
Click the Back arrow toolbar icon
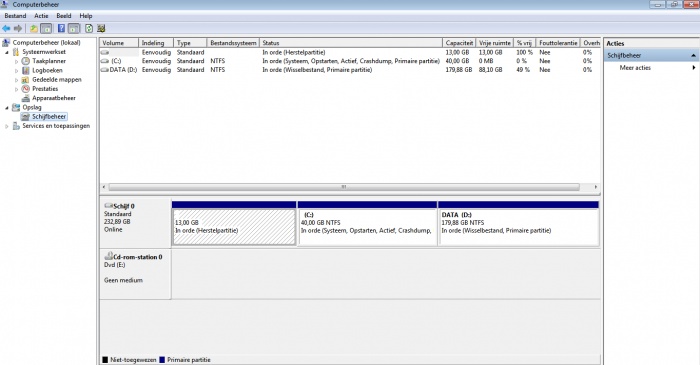tap(6, 29)
